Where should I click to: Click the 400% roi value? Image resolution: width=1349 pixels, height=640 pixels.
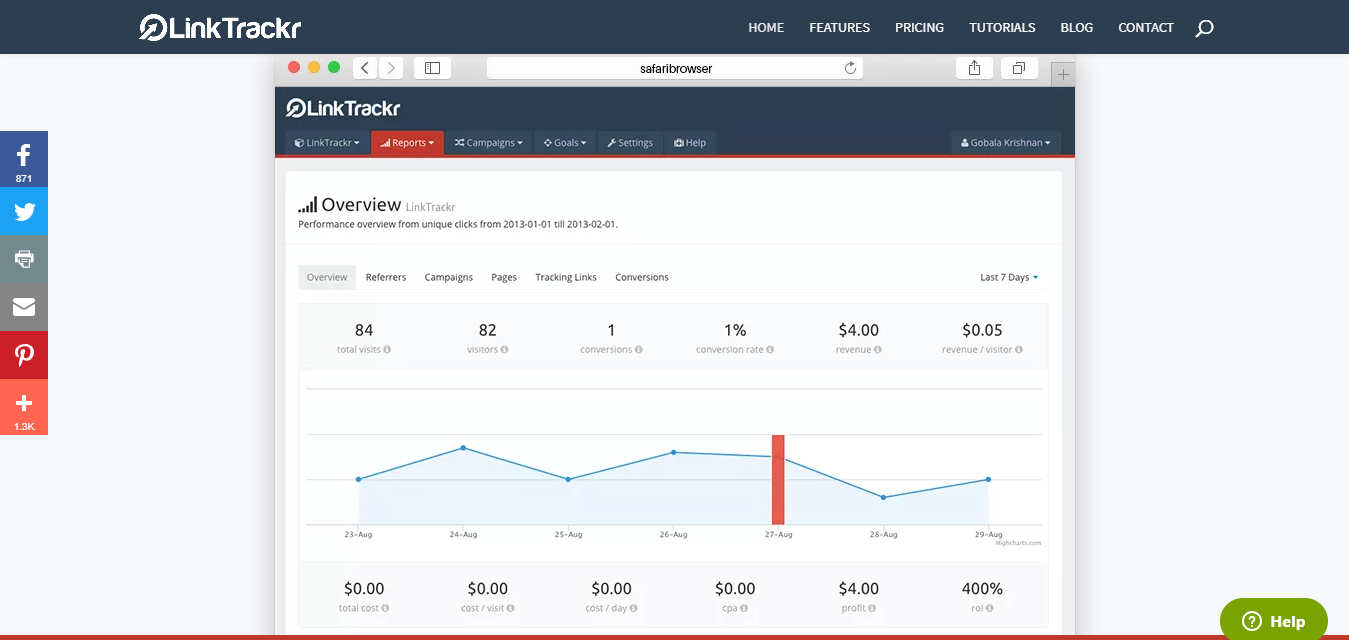click(x=983, y=588)
